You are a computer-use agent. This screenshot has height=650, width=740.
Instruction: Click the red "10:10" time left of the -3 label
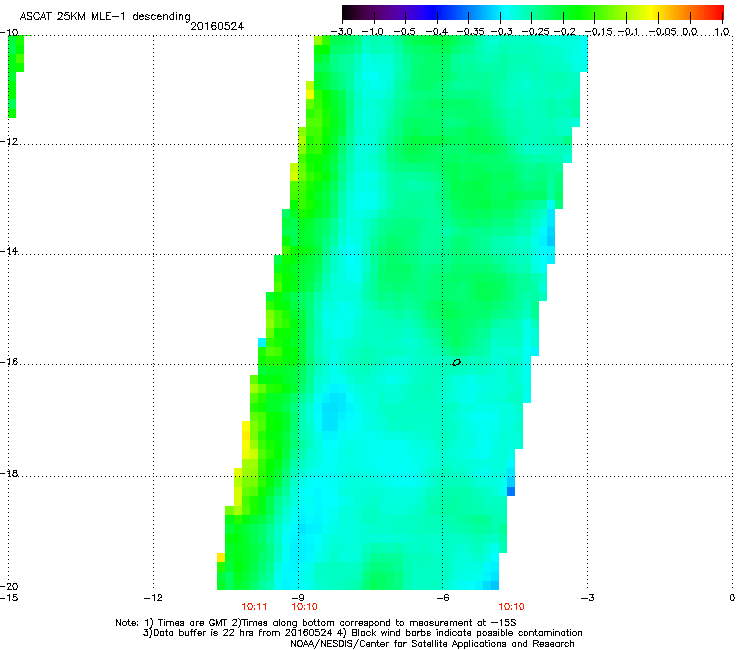[512, 607]
